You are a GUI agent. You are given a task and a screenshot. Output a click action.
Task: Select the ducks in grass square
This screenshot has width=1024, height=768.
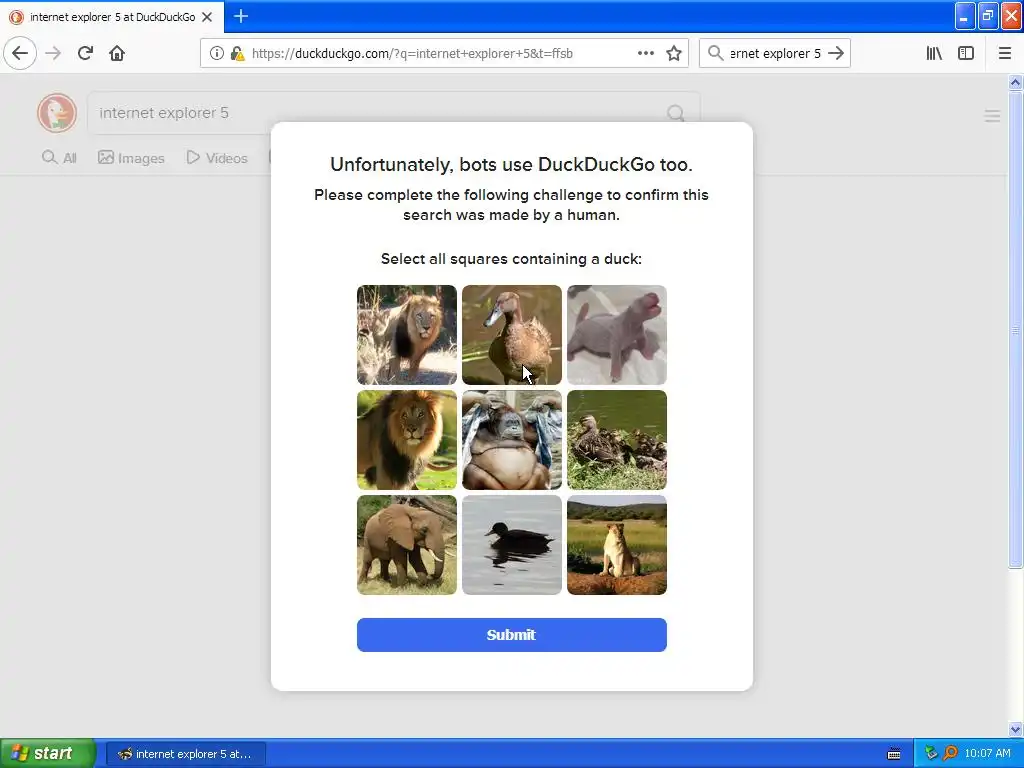[617, 440]
